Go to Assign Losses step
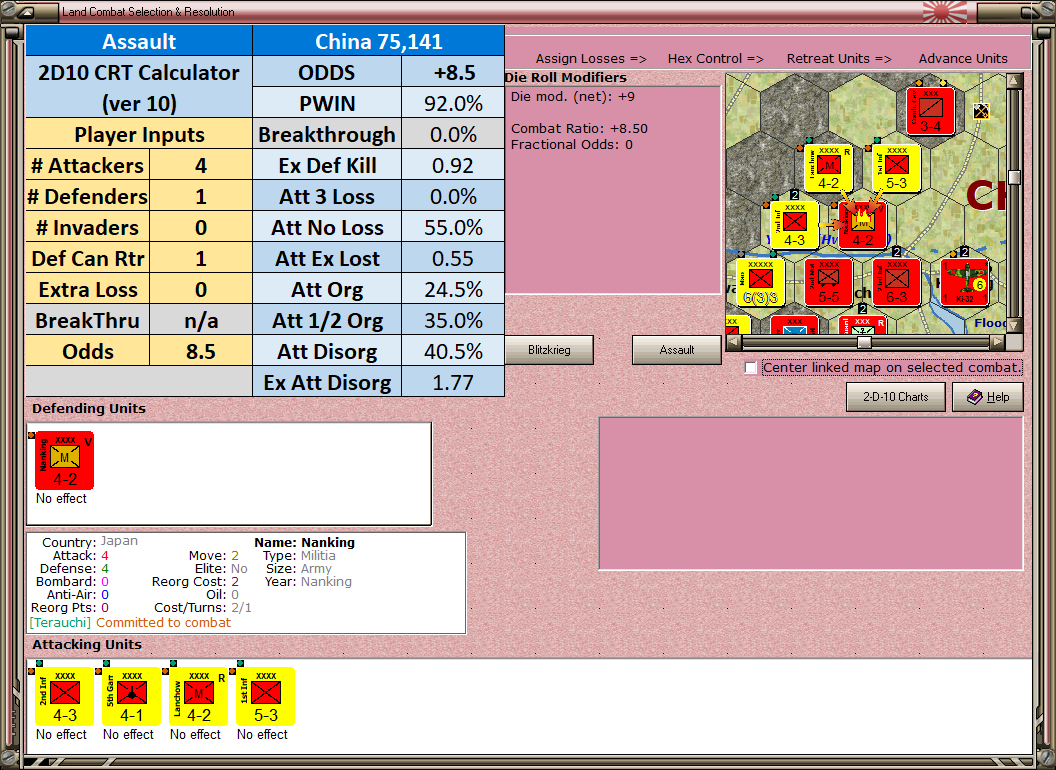1056x770 pixels. coord(591,59)
